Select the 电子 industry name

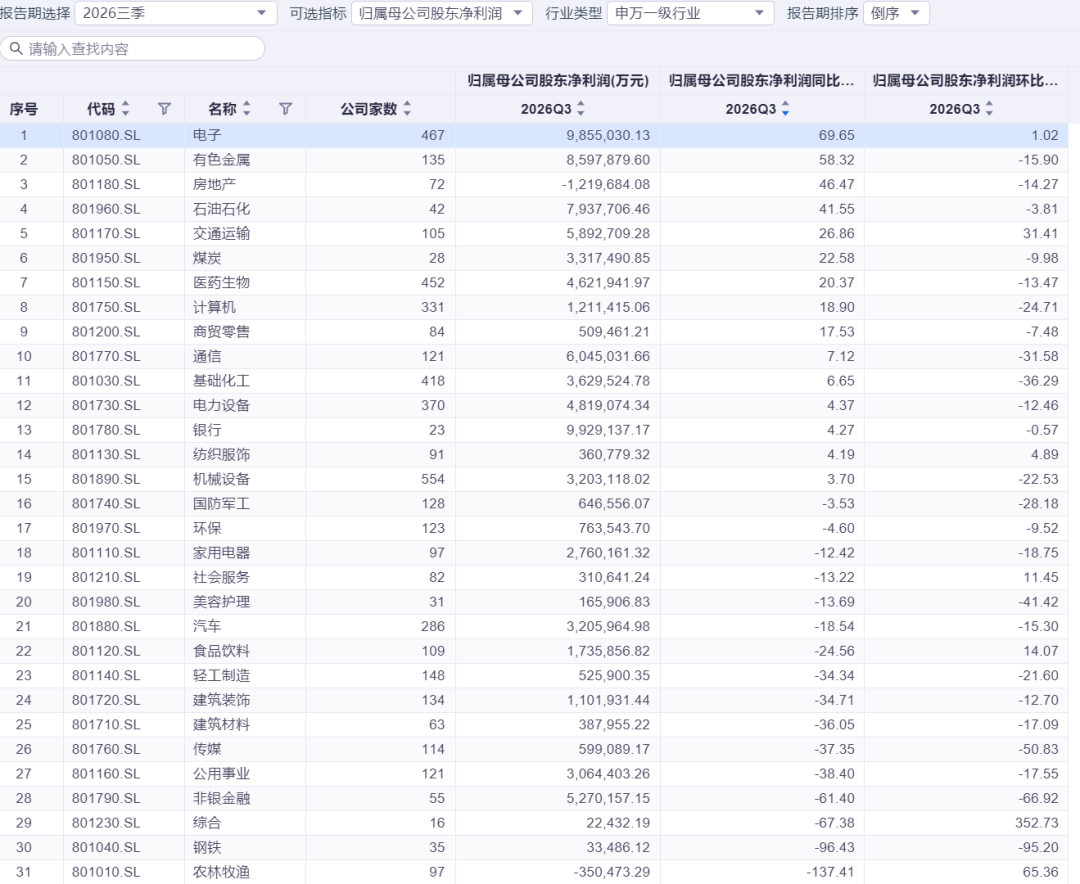(207, 135)
